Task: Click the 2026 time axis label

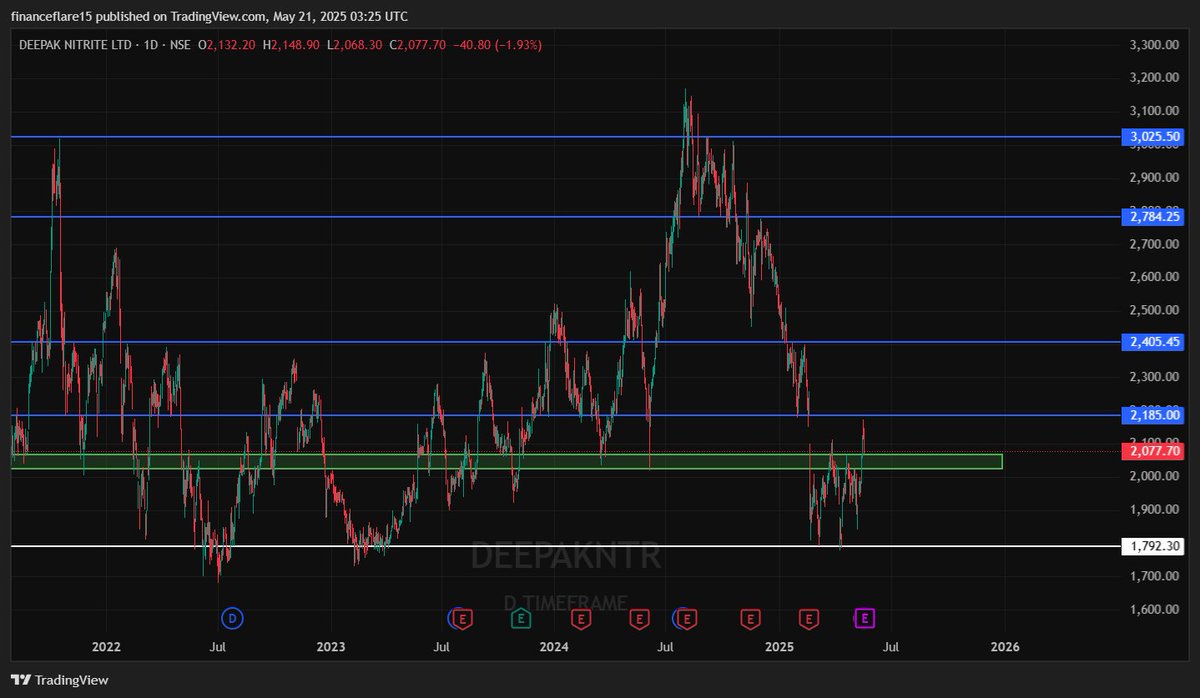Action: pos(1004,647)
